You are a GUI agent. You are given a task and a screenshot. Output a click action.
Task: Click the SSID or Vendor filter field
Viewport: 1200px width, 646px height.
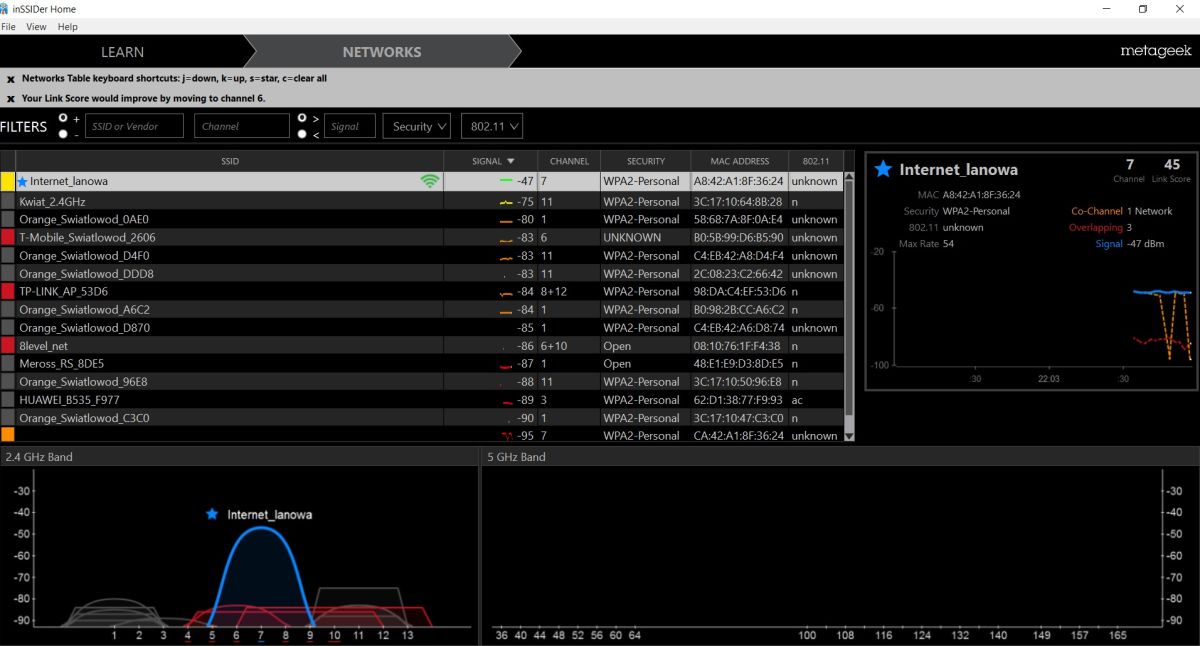tap(135, 126)
